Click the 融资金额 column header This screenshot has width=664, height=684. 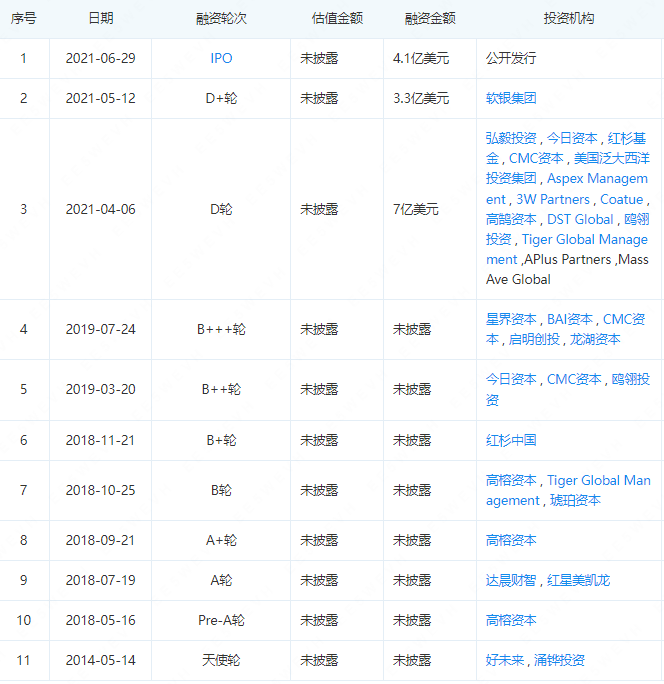click(x=430, y=18)
